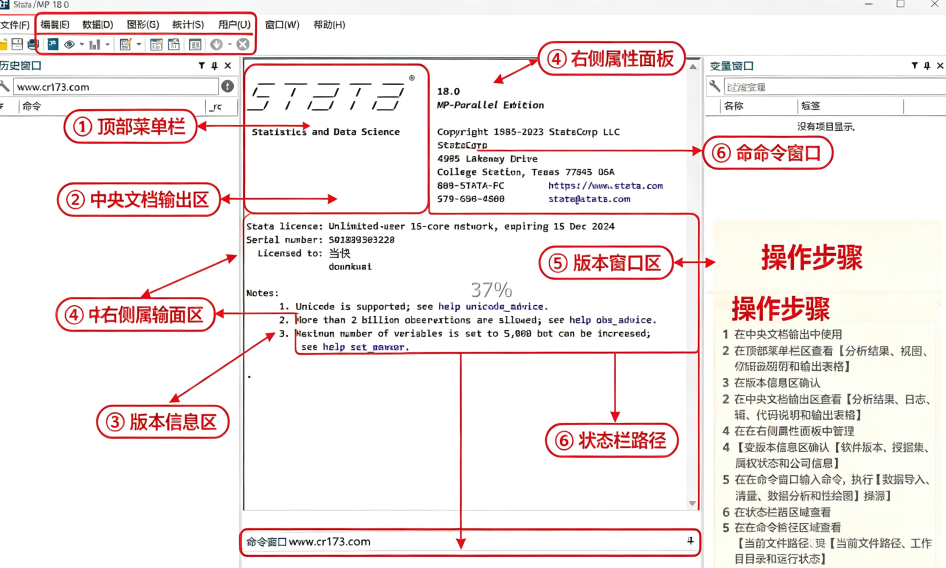The height and width of the screenshot is (568, 946).
Task: Open the Log icon in the toolbar
Action: pyautogui.click(x=53, y=44)
